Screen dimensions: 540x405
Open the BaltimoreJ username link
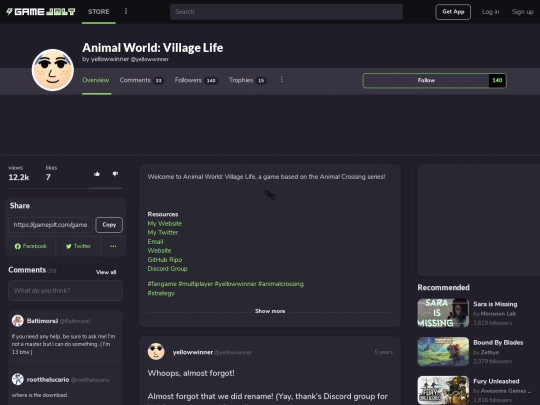[x=42, y=321]
